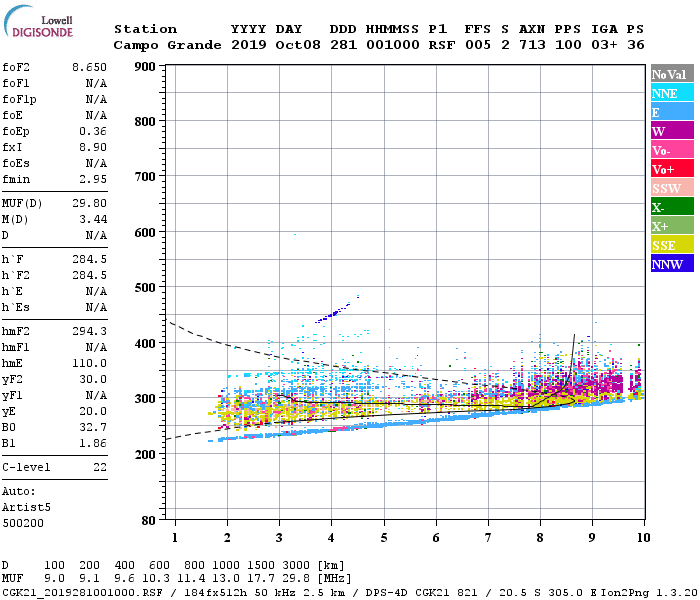Click the 80 km height axis label
Image resolution: width=700 pixels, height=600 pixels.
tap(149, 521)
